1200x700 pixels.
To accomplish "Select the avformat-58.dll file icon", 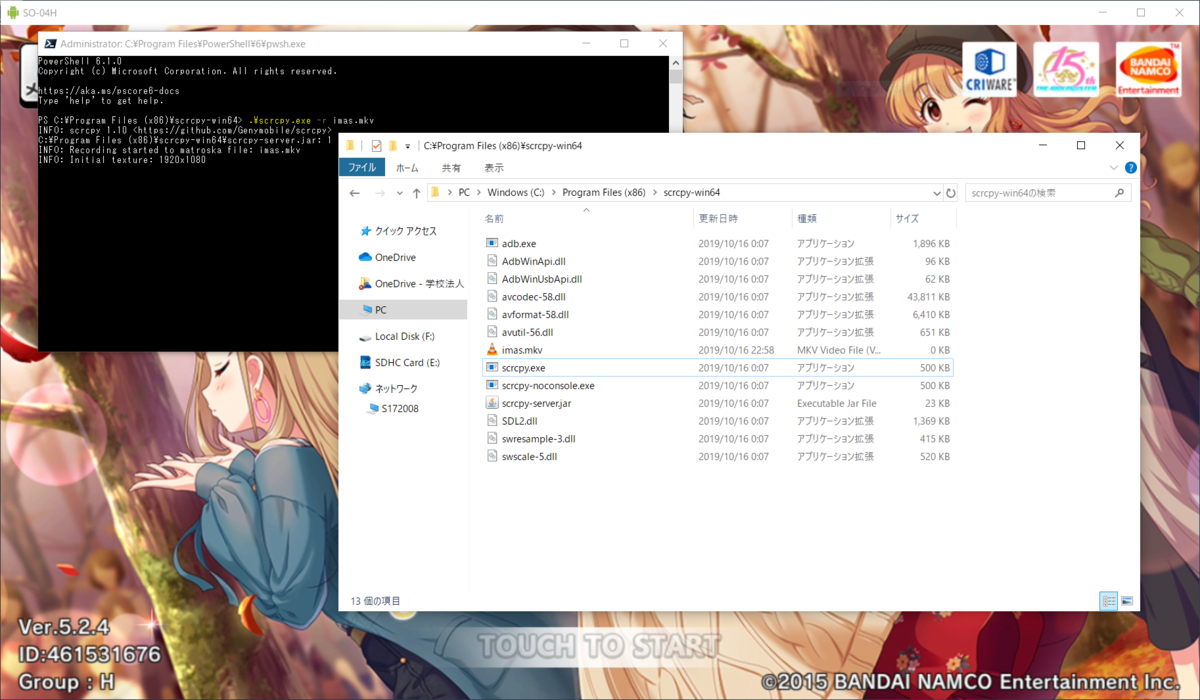I will [491, 314].
